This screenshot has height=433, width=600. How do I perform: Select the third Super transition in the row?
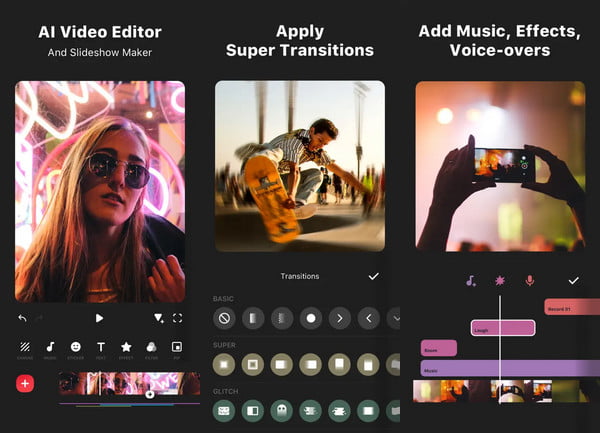282,365
